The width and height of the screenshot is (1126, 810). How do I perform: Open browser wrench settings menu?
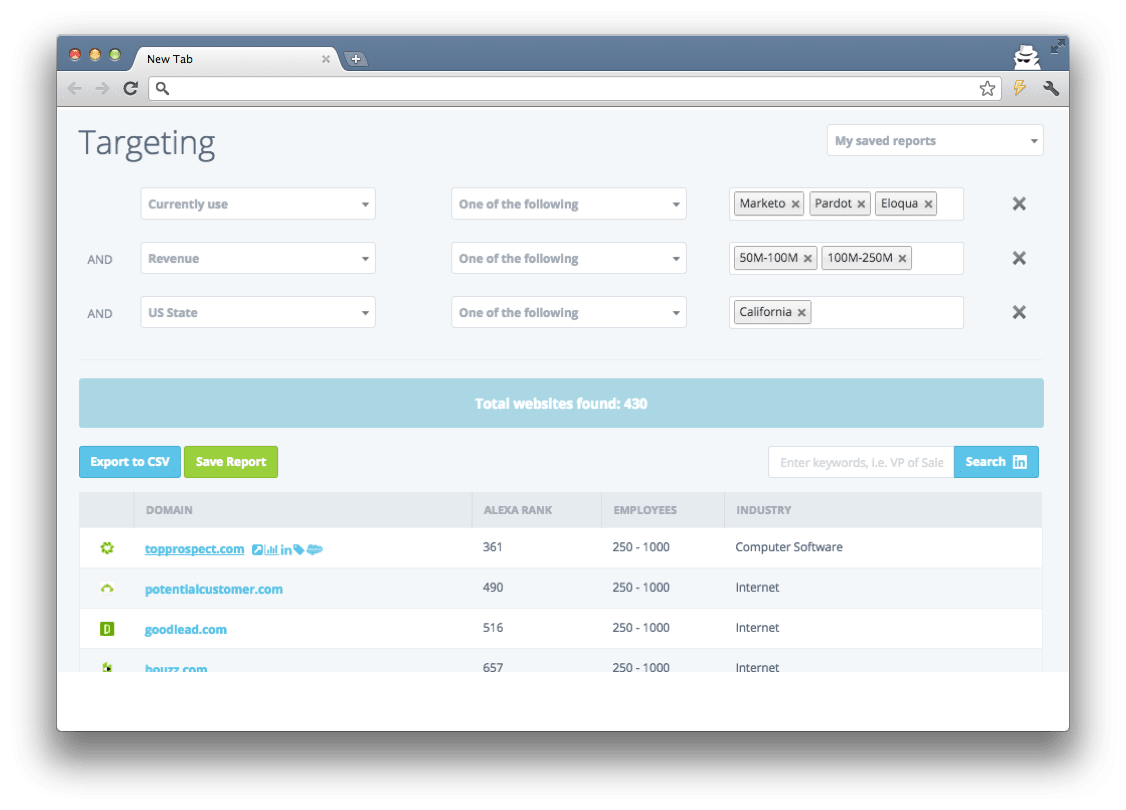1051,88
